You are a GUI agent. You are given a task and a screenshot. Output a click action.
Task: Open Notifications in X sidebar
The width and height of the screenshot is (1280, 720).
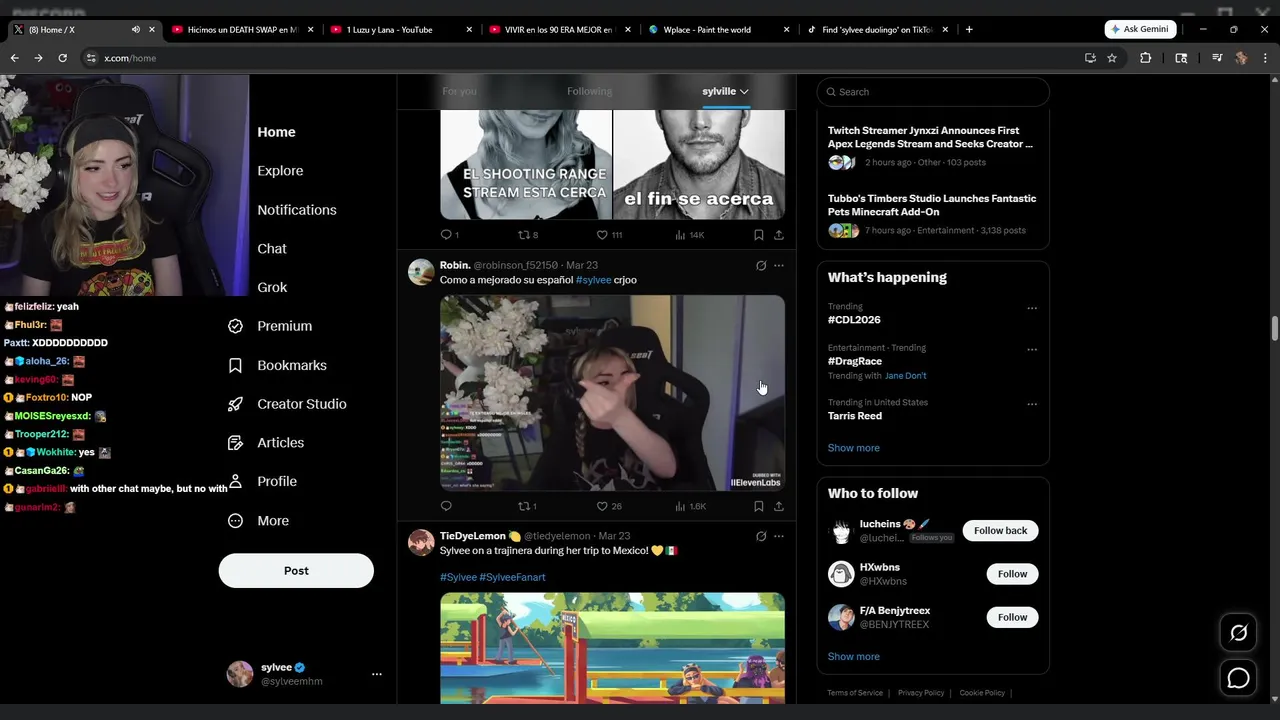[x=297, y=210]
